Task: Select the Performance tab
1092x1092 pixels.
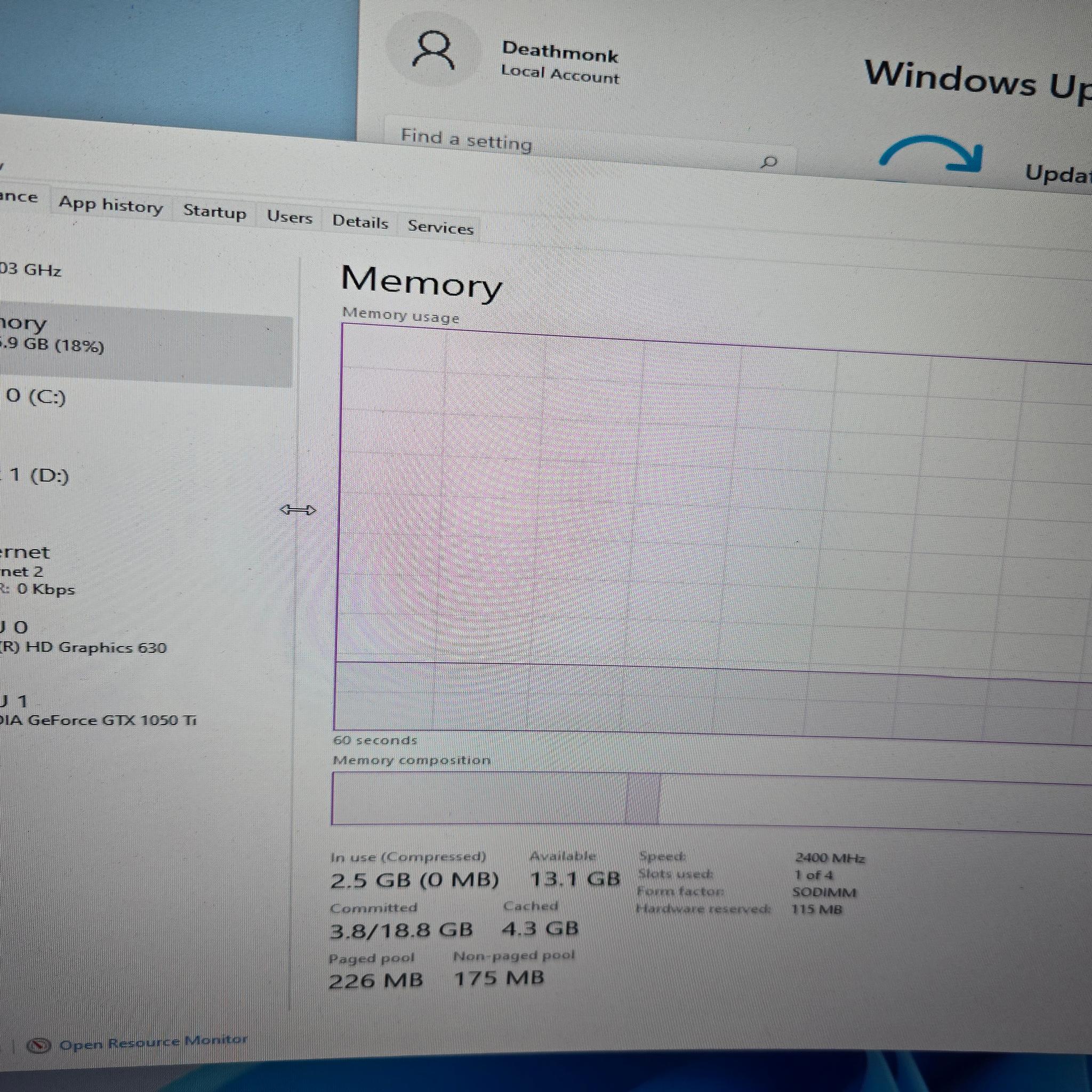Action: pos(19,197)
